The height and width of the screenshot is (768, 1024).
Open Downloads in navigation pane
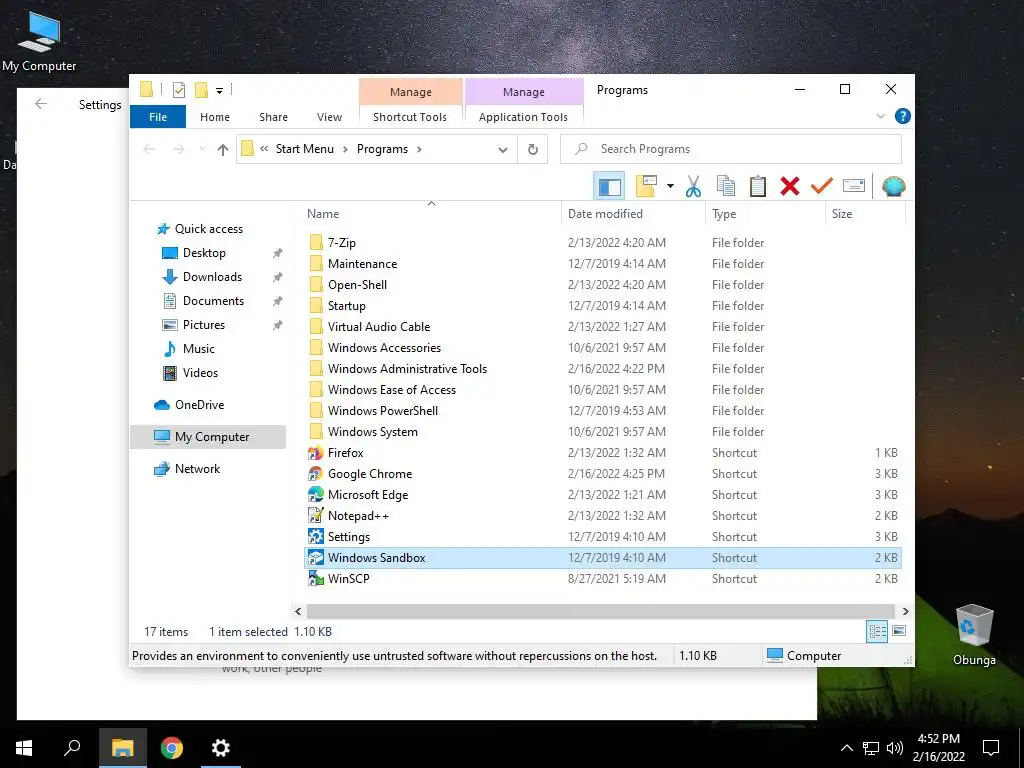tap(212, 277)
